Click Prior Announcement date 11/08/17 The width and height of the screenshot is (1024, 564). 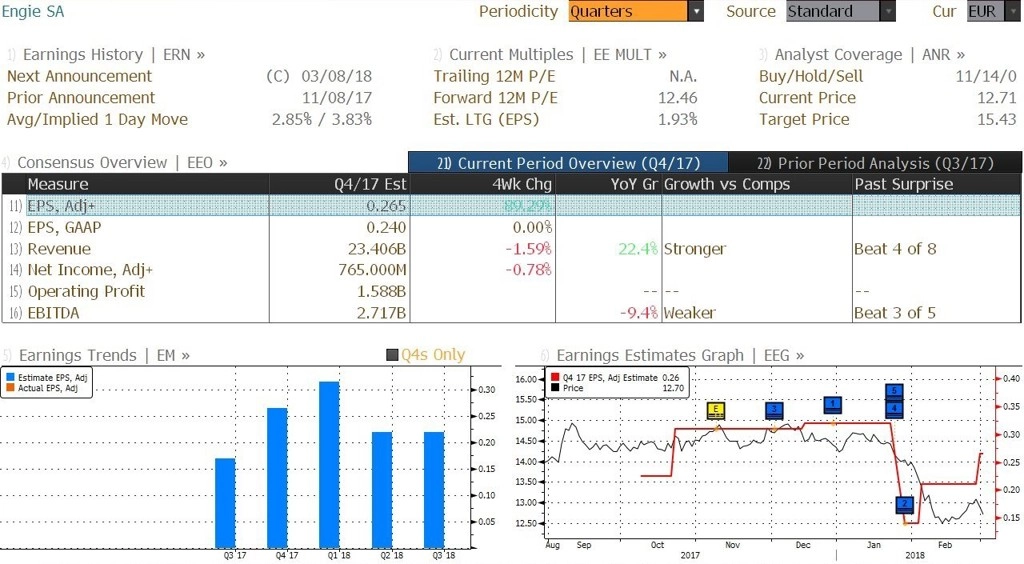coord(336,98)
